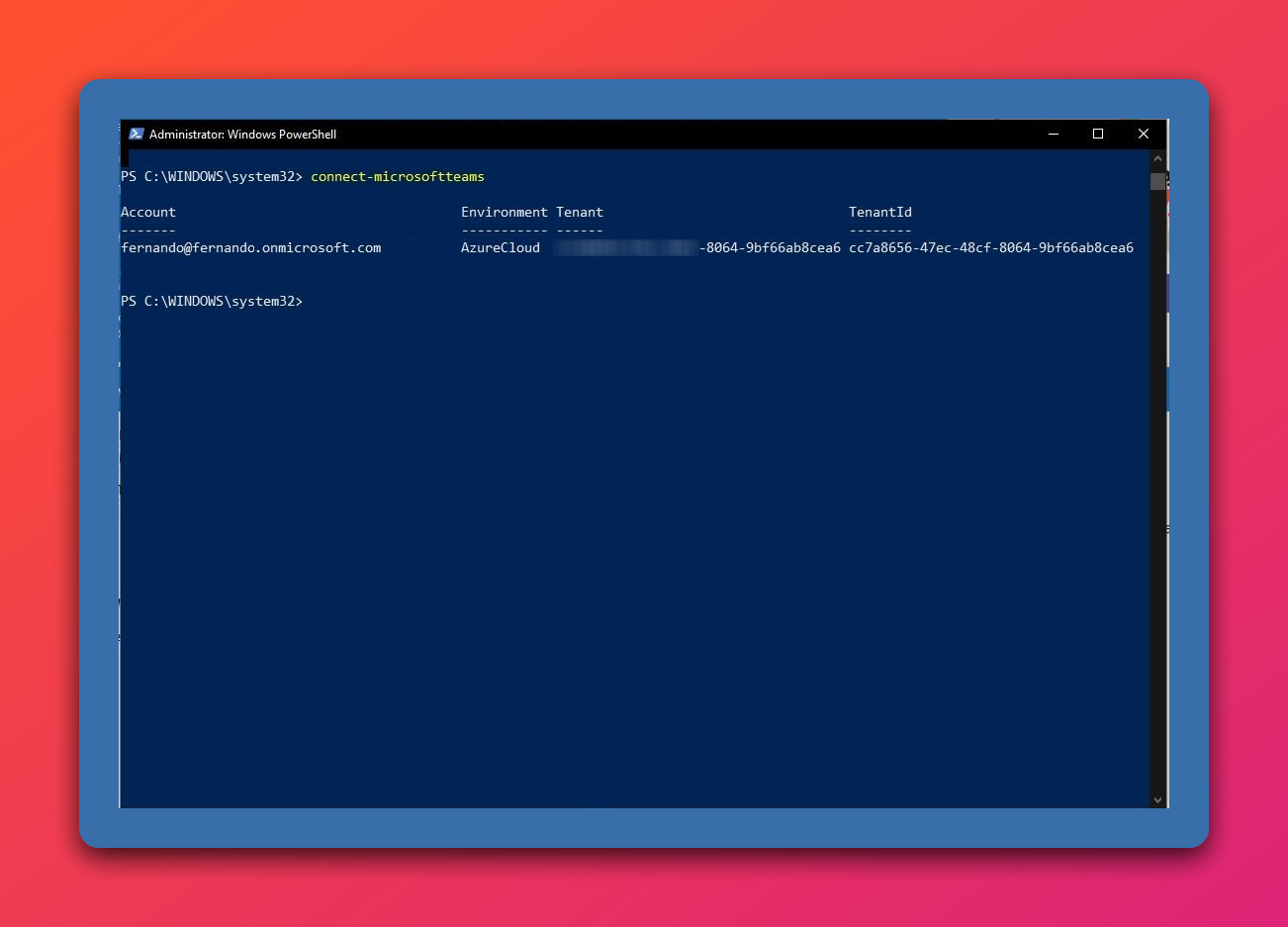The height and width of the screenshot is (927, 1288).
Task: Click the bottom PS C:\WINDOWS\system32> prompt
Action: click(x=212, y=302)
